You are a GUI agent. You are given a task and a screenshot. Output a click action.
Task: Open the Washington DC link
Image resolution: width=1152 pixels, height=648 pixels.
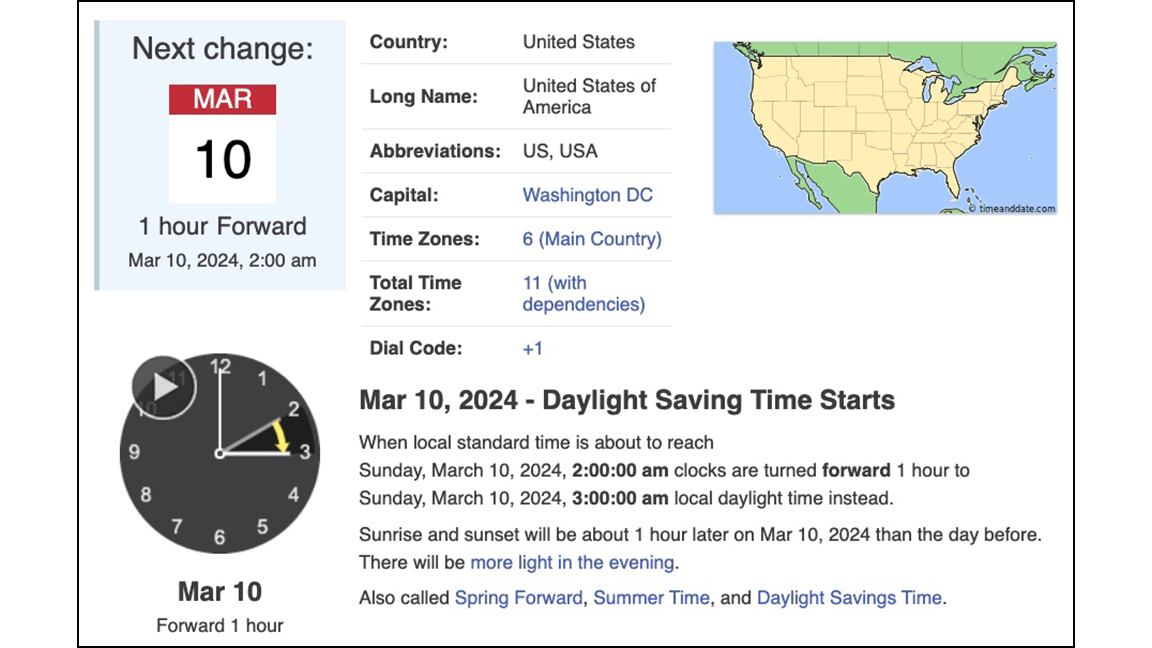587,194
